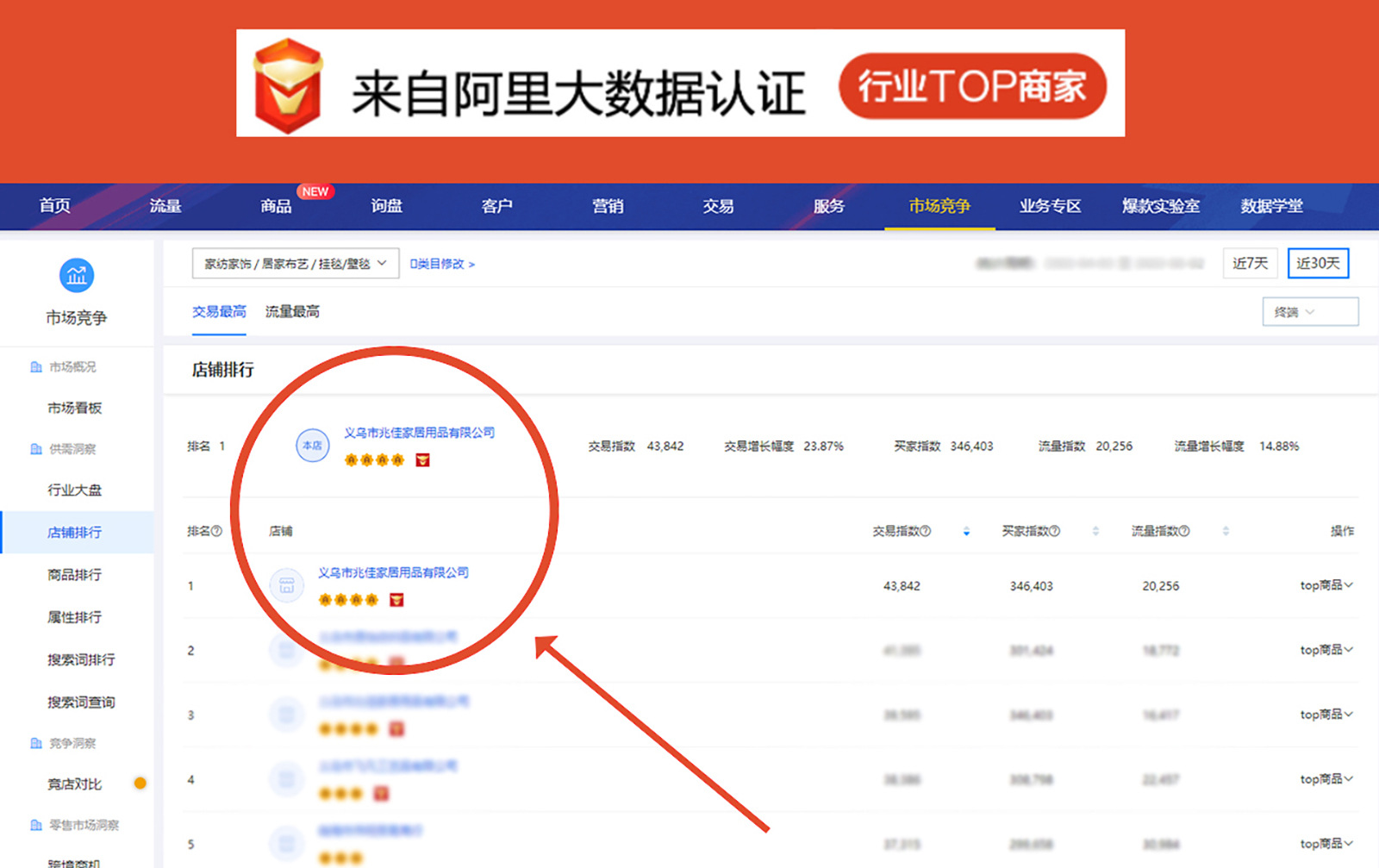Expand top商品 for rank 4 shop
1379x868 pixels.
pyautogui.click(x=1326, y=779)
